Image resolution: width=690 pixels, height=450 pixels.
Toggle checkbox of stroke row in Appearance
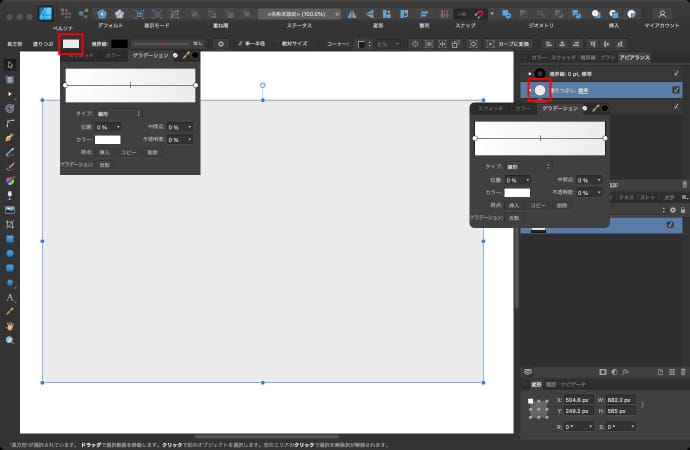coord(676,73)
